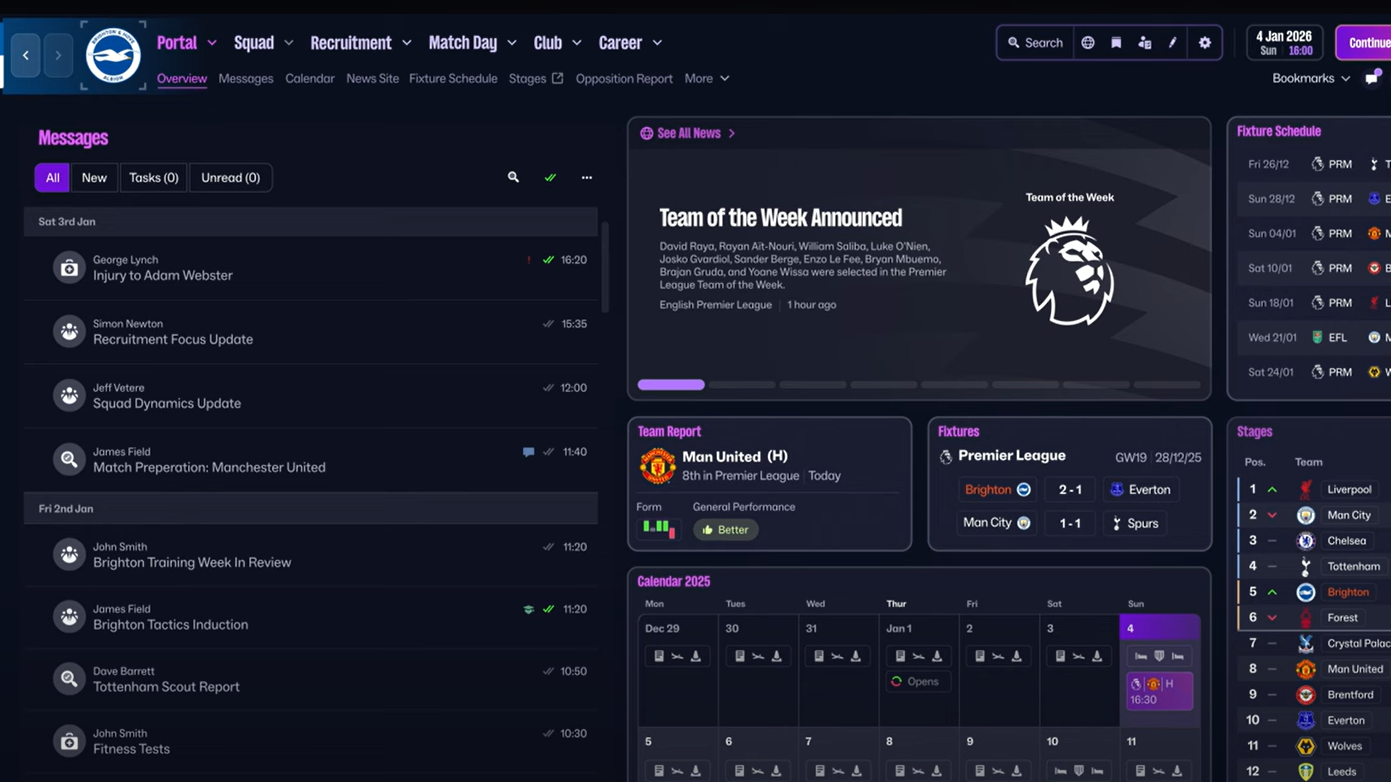Select first news carousel progress segment
This screenshot has width=1391, height=782.
[x=671, y=384]
